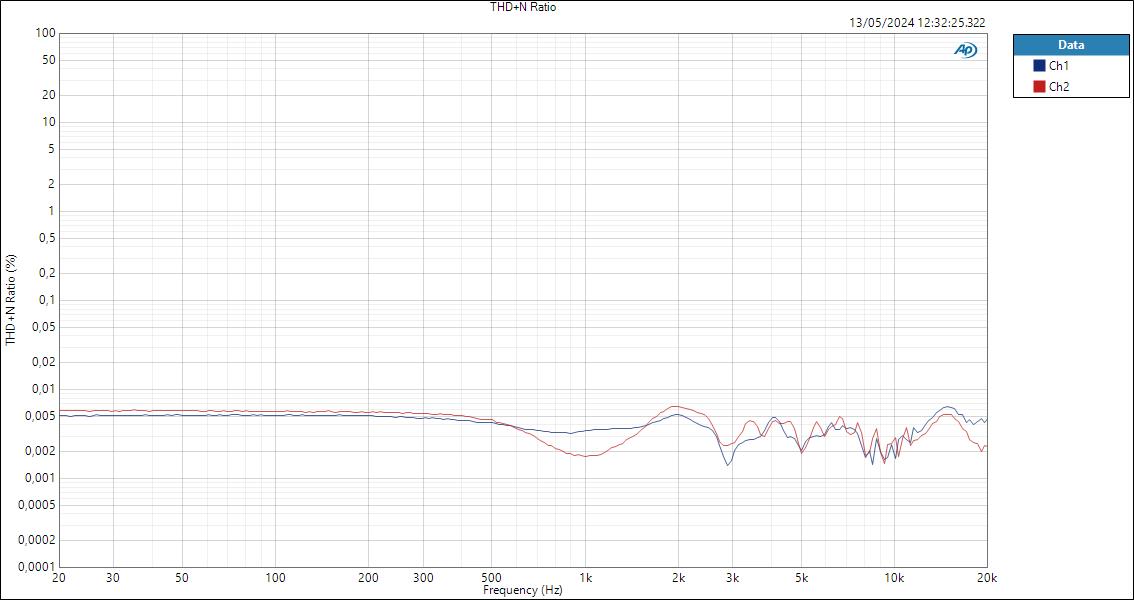
Task: Click the red Ch2 color square
Action: (1040, 84)
